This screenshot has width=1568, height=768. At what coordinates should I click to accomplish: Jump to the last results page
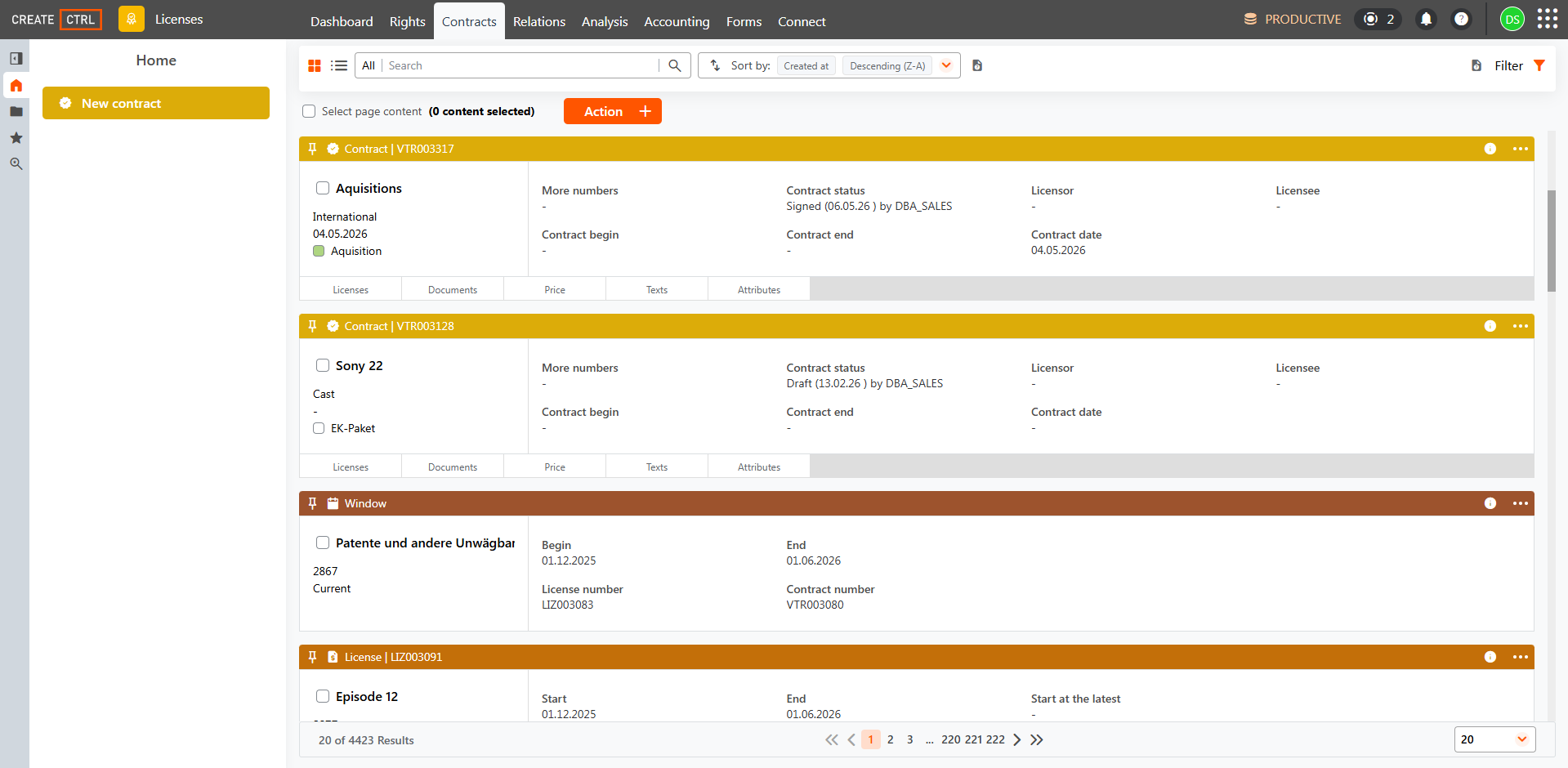click(x=1037, y=739)
